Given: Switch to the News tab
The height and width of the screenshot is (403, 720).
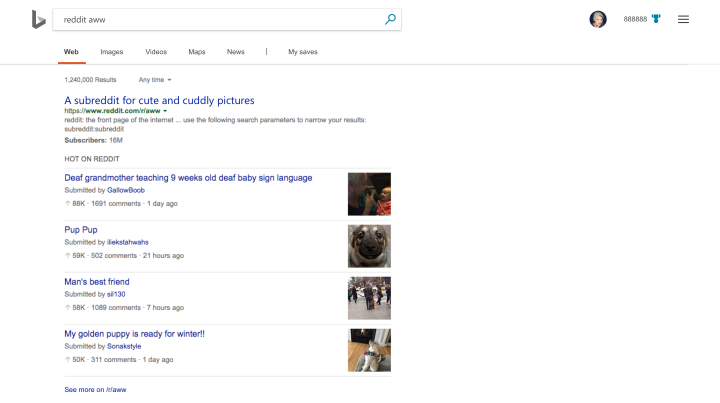Looking at the screenshot, I should (x=236, y=52).
